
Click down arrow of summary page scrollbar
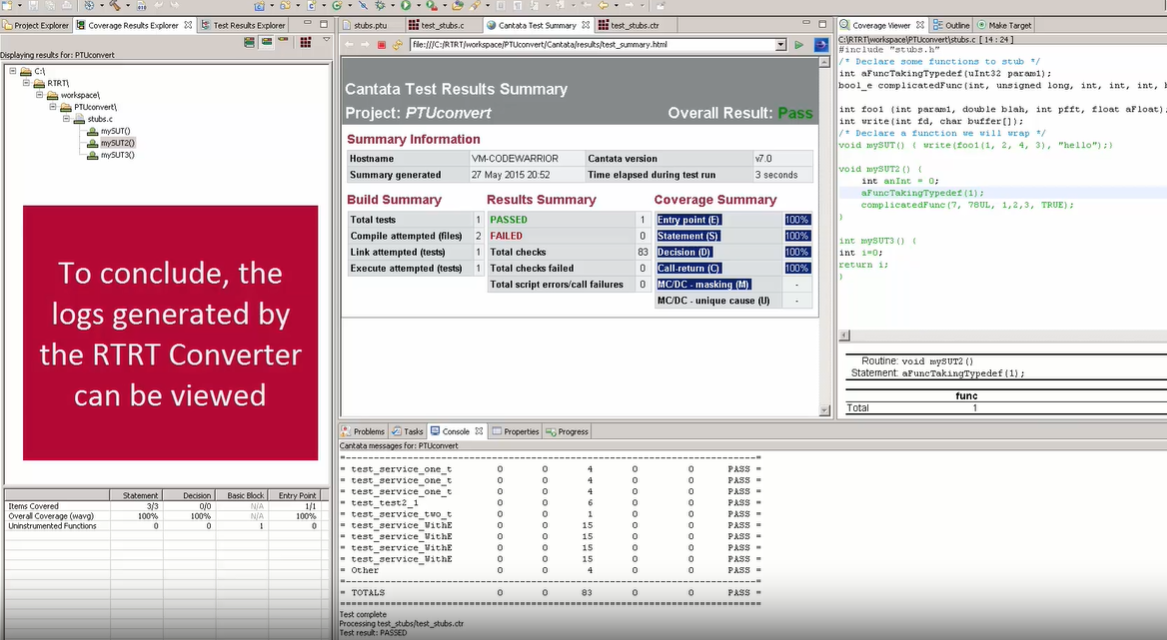824,410
